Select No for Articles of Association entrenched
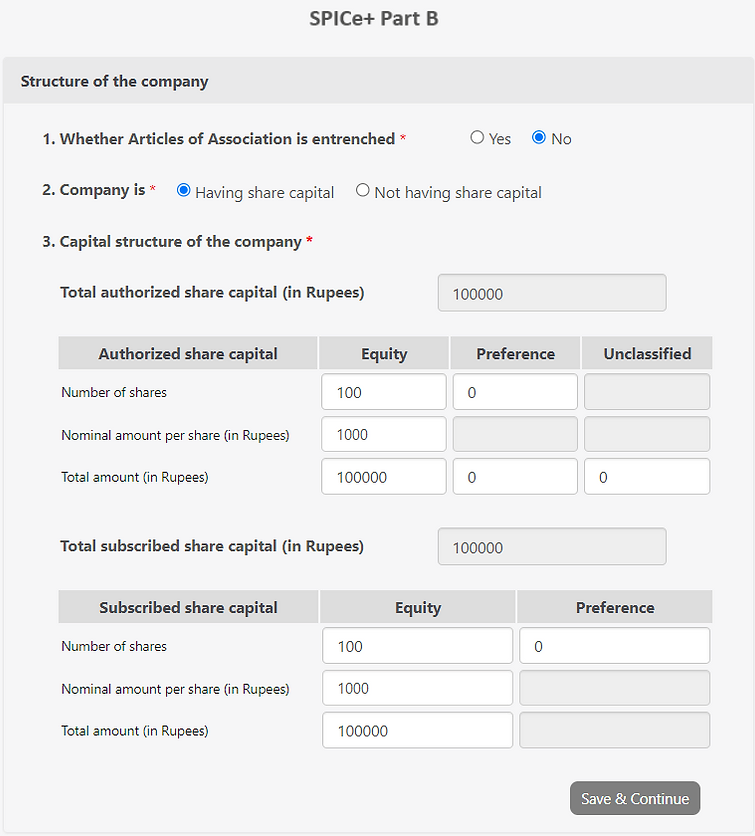Viewport: 755px width, 836px height. (x=539, y=138)
